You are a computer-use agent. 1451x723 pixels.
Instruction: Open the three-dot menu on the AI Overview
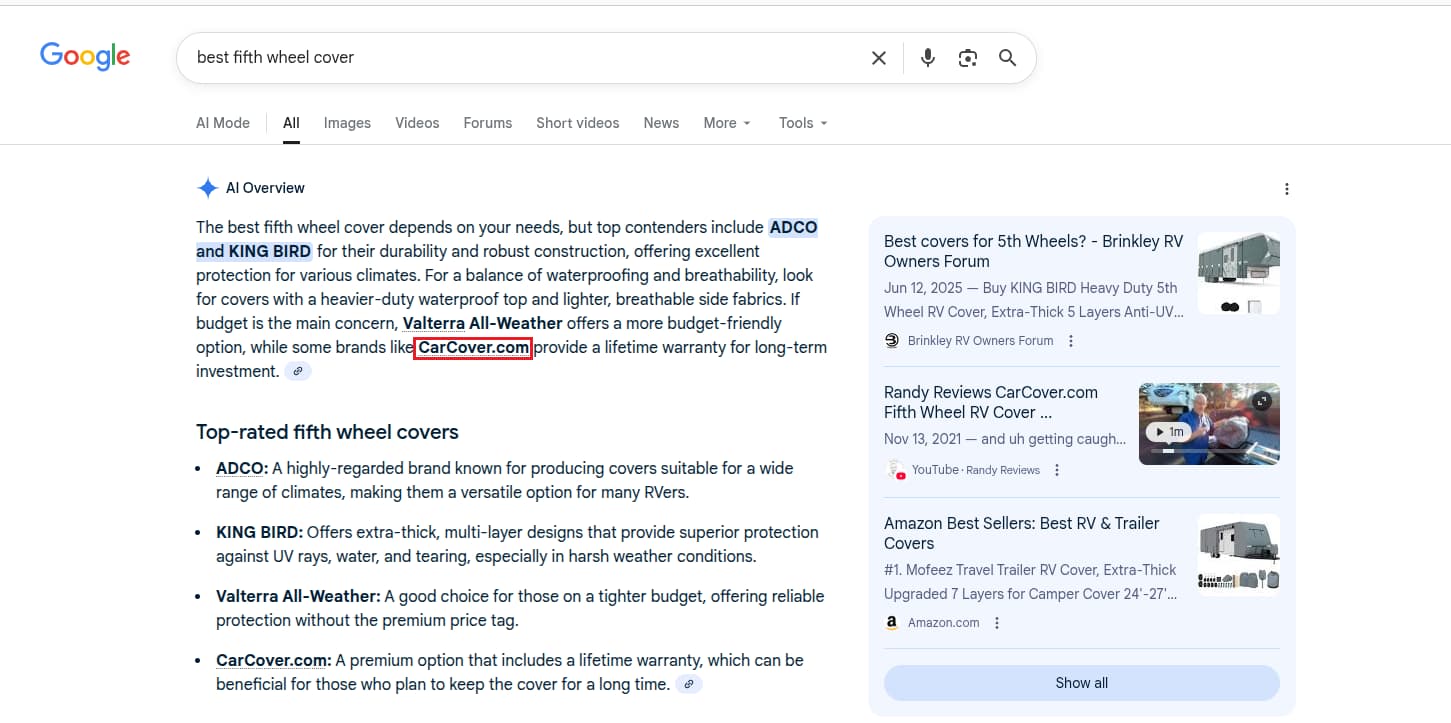click(x=1287, y=188)
